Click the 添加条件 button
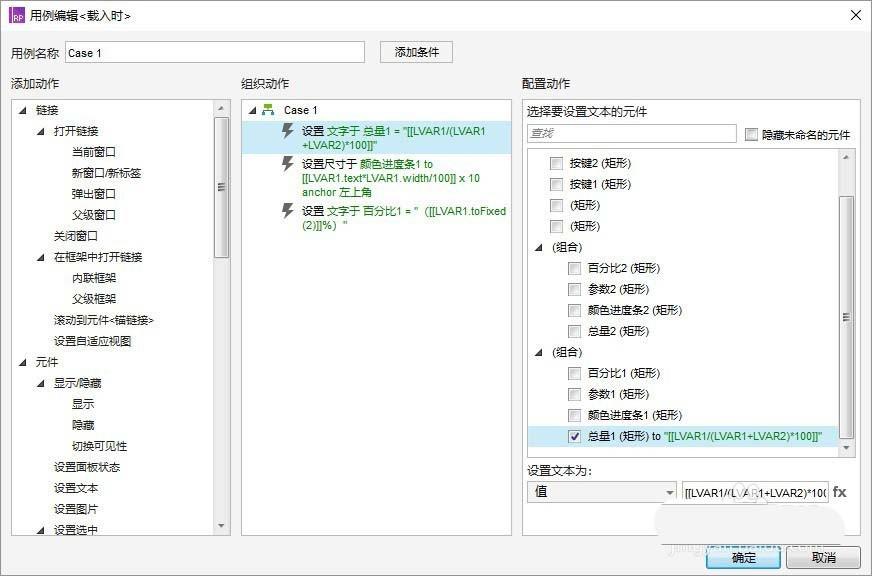 [416, 51]
